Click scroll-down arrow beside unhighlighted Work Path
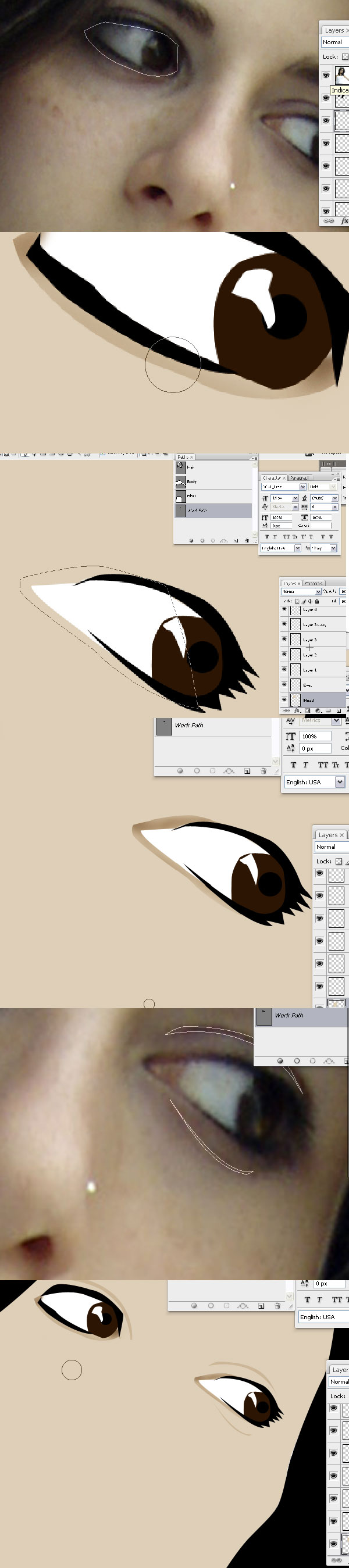Viewport: 349px width, 1568px height. tap(275, 761)
